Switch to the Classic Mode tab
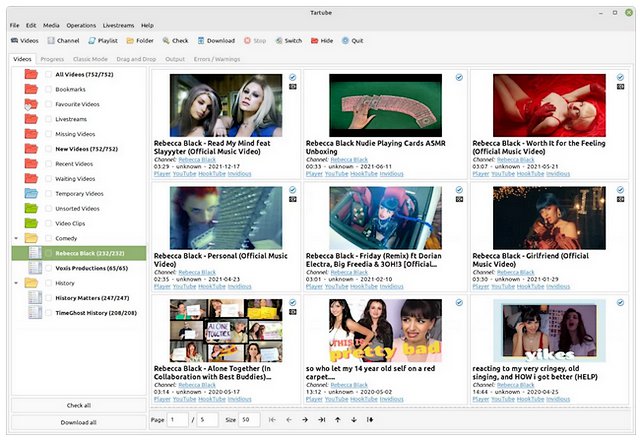This screenshot has height=440, width=640. [90, 59]
